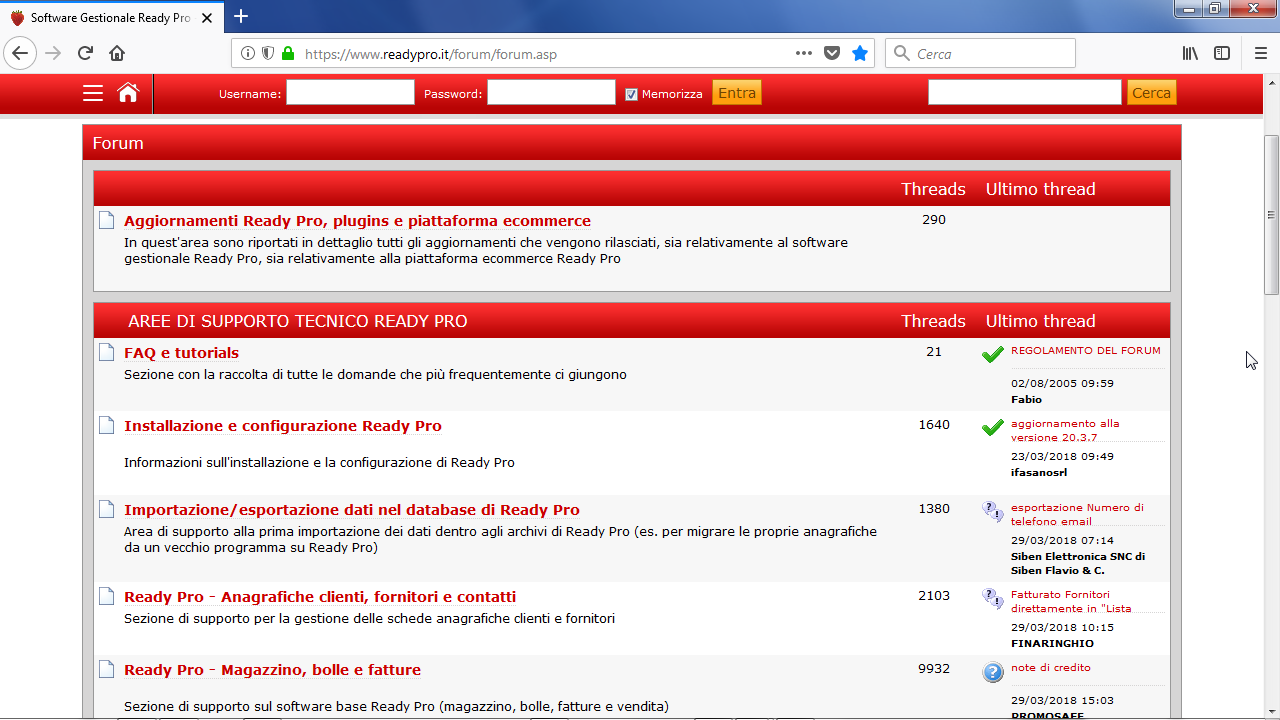Click AREE DI SUPPORTO TECNICO READY PRO heading
Viewport: 1280px width, 720px height.
(298, 322)
